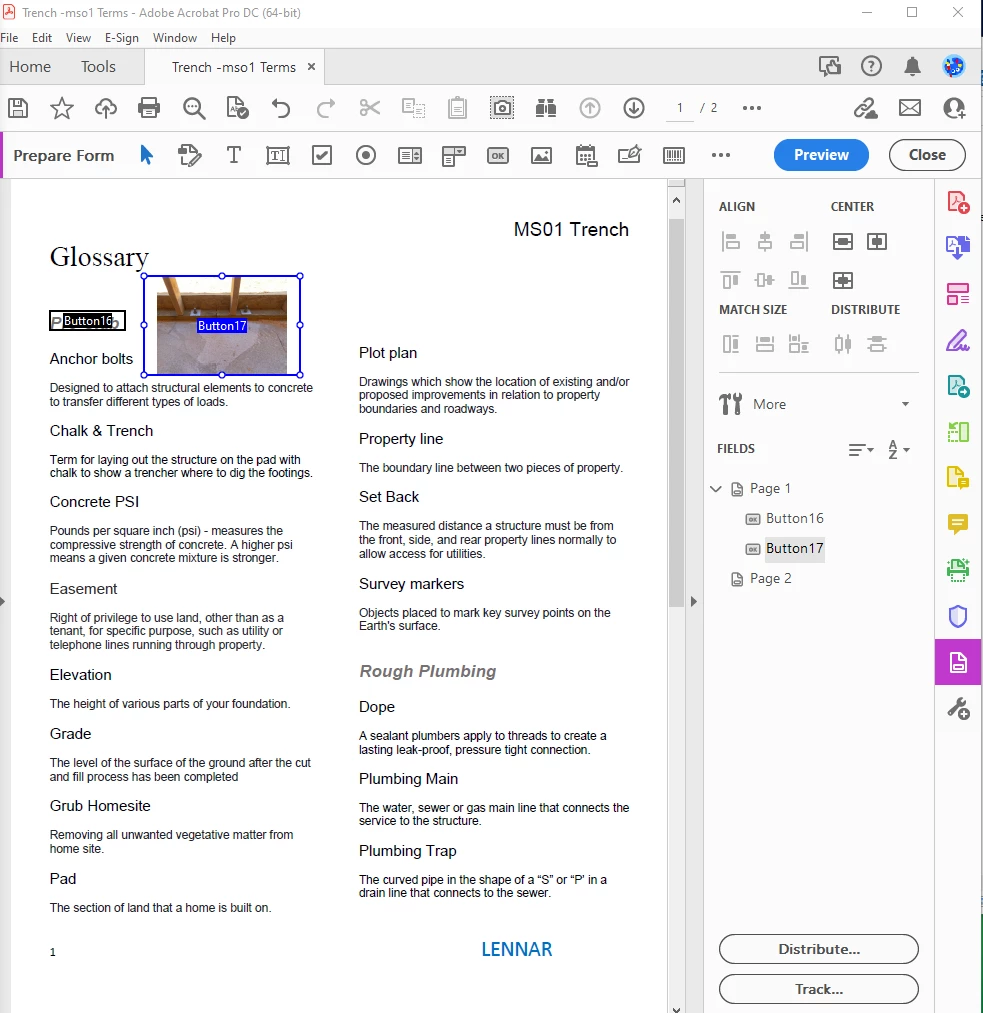983x1013 pixels.
Task: Add an image field
Action: [541, 156]
